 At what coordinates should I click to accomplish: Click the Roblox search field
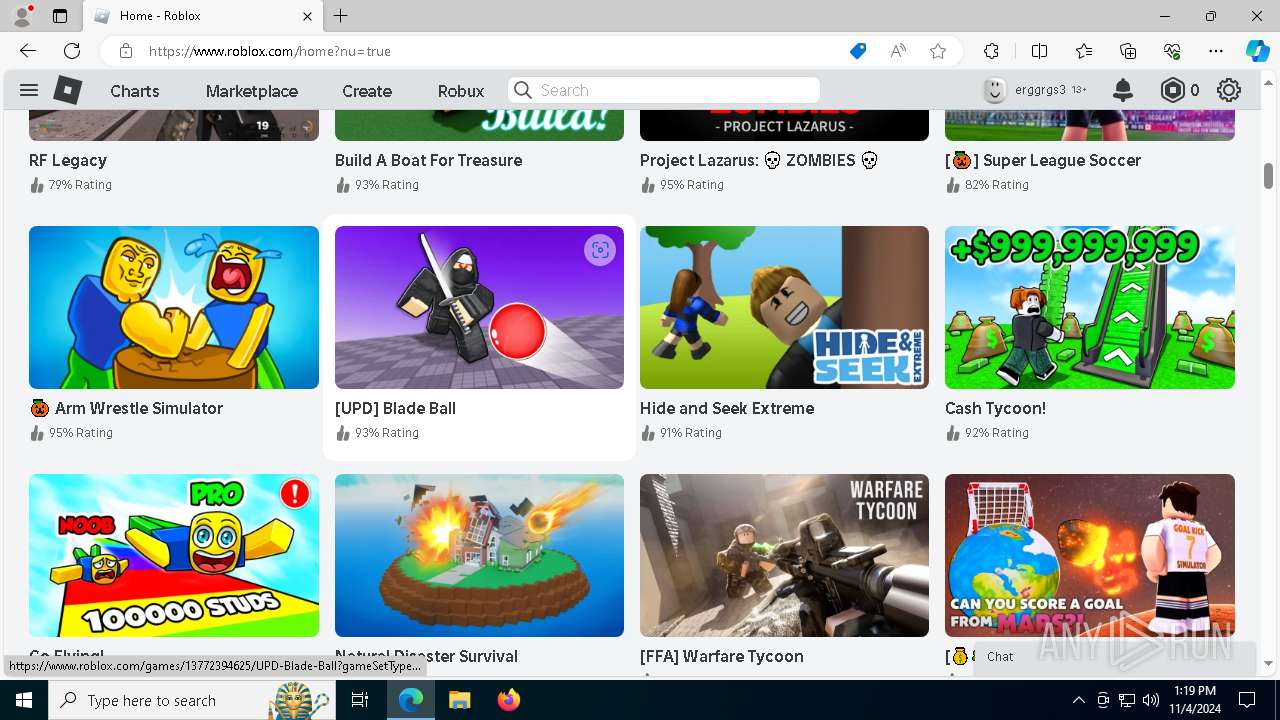click(664, 90)
